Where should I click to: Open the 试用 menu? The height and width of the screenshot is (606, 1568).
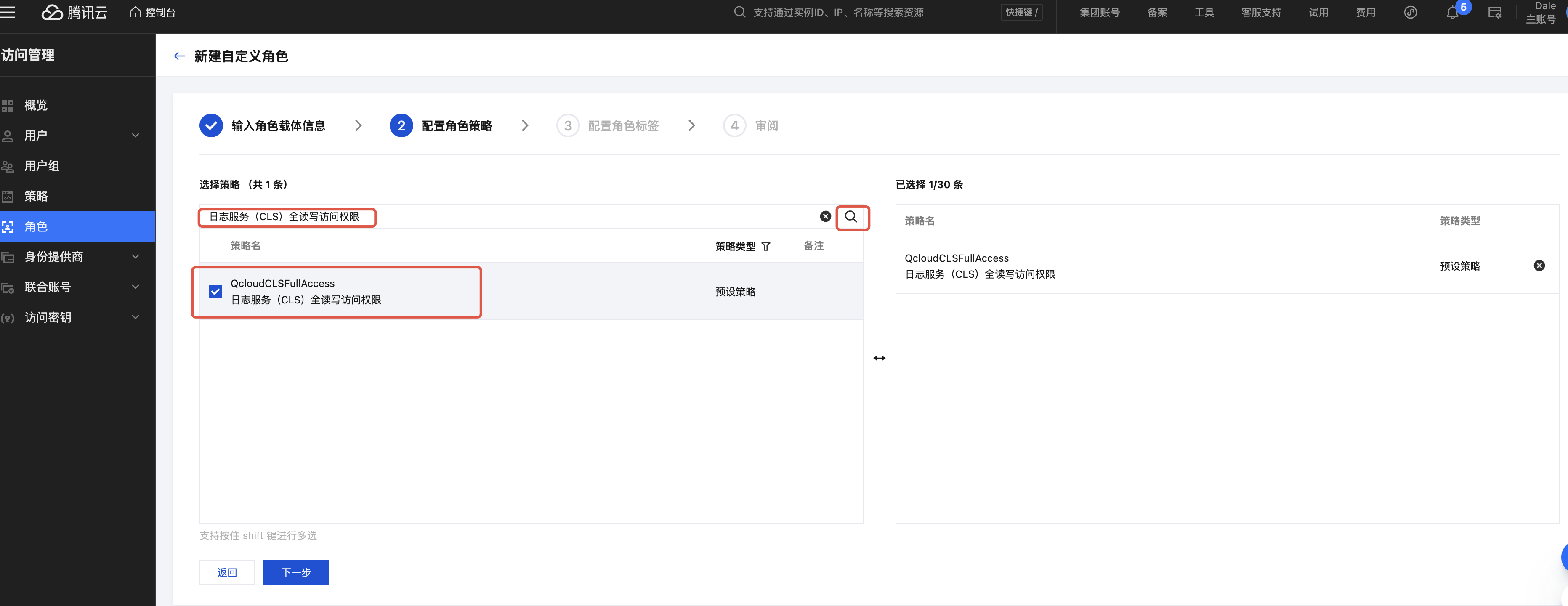coord(1318,12)
